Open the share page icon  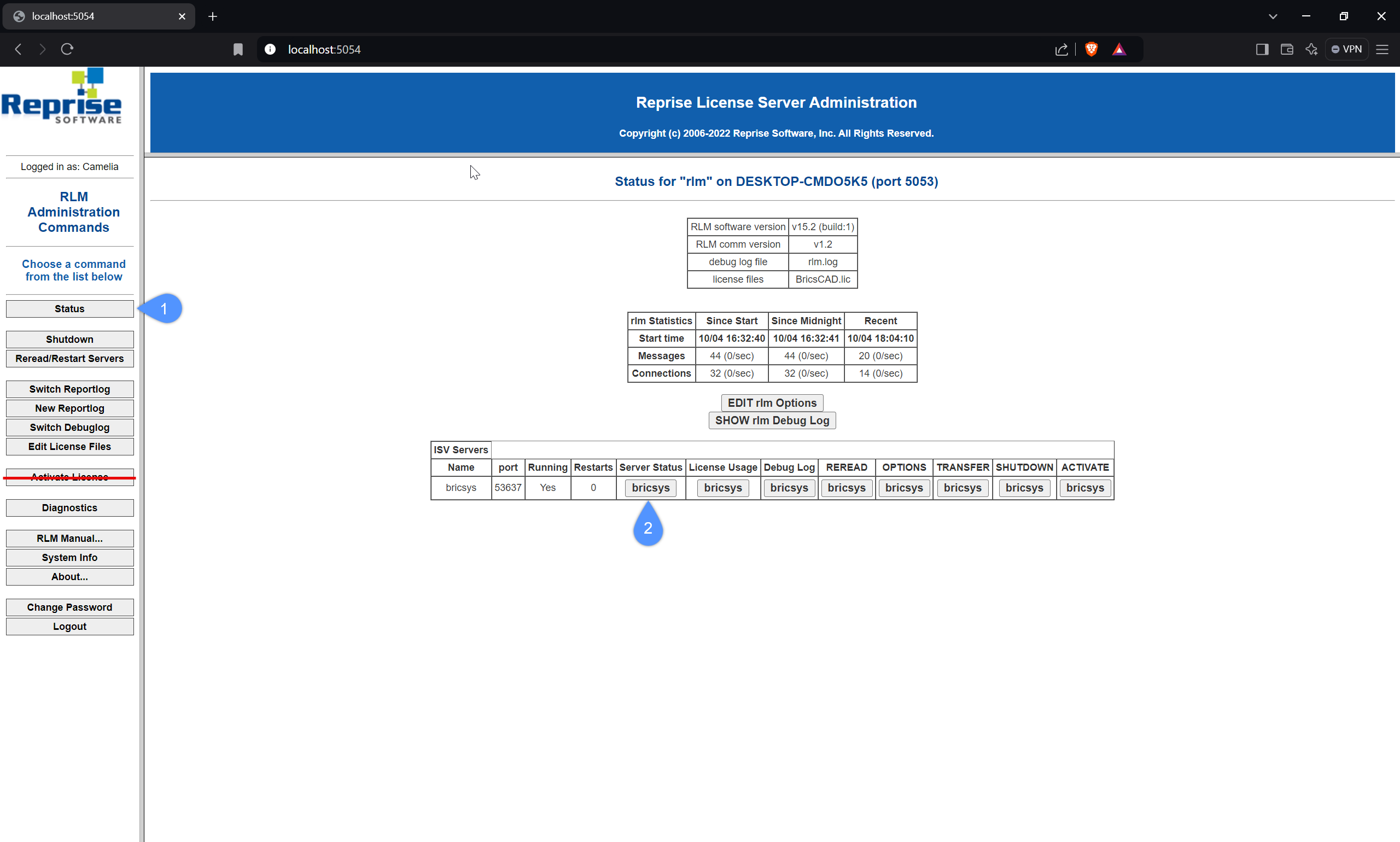tap(1061, 49)
